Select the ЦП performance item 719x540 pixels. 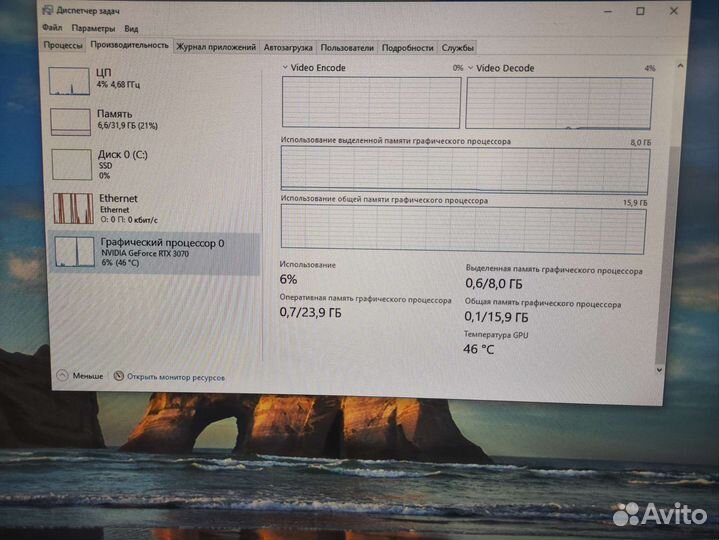click(x=154, y=80)
